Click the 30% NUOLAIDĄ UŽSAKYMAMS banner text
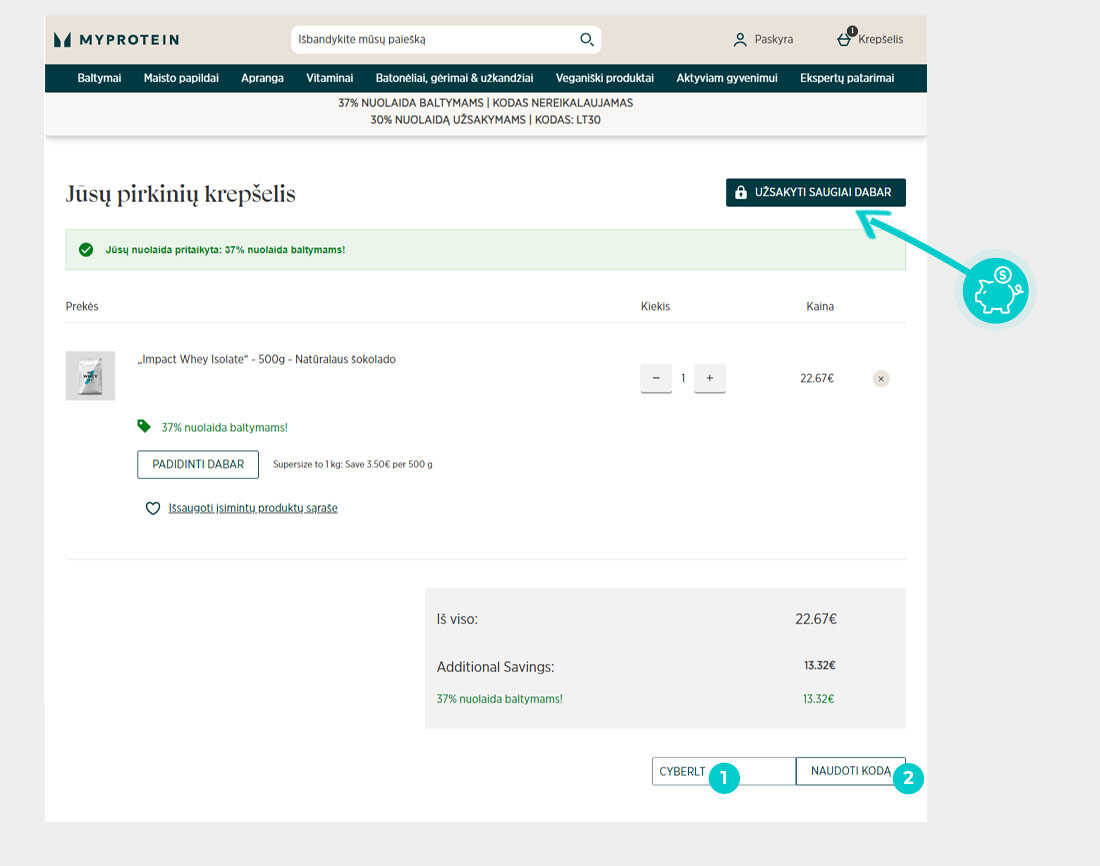 point(485,120)
